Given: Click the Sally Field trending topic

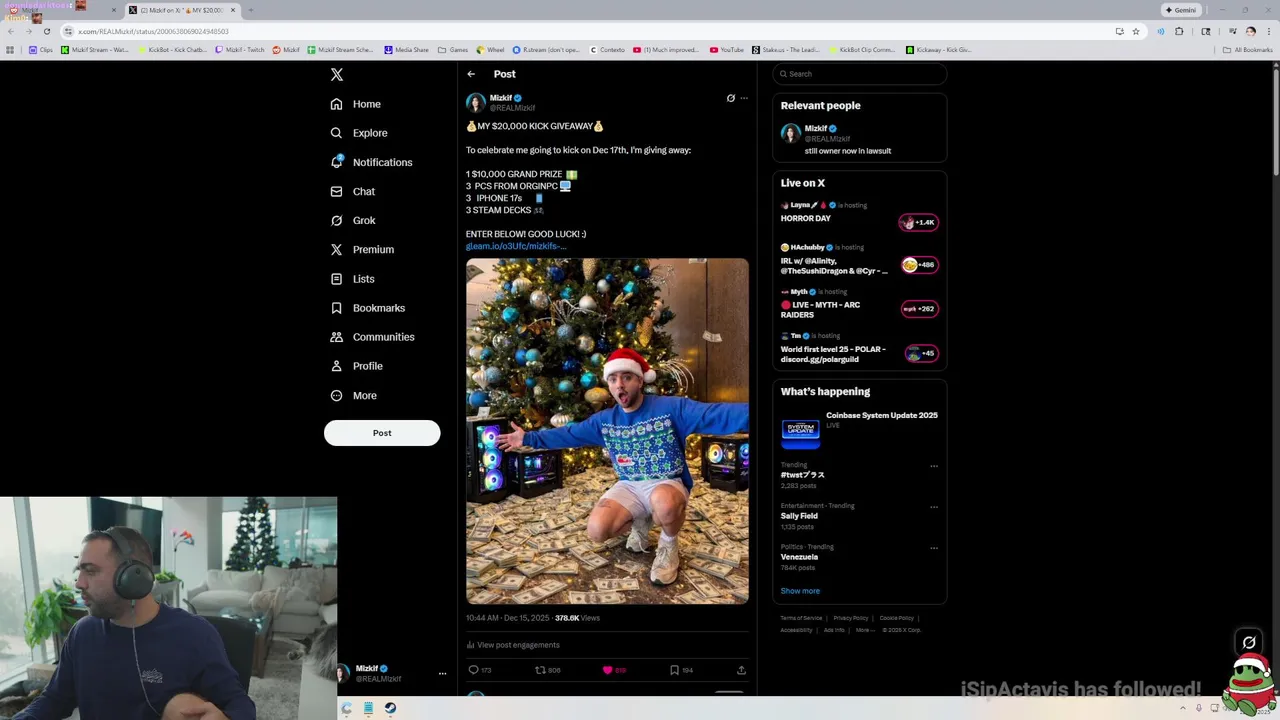Looking at the screenshot, I should [799, 516].
